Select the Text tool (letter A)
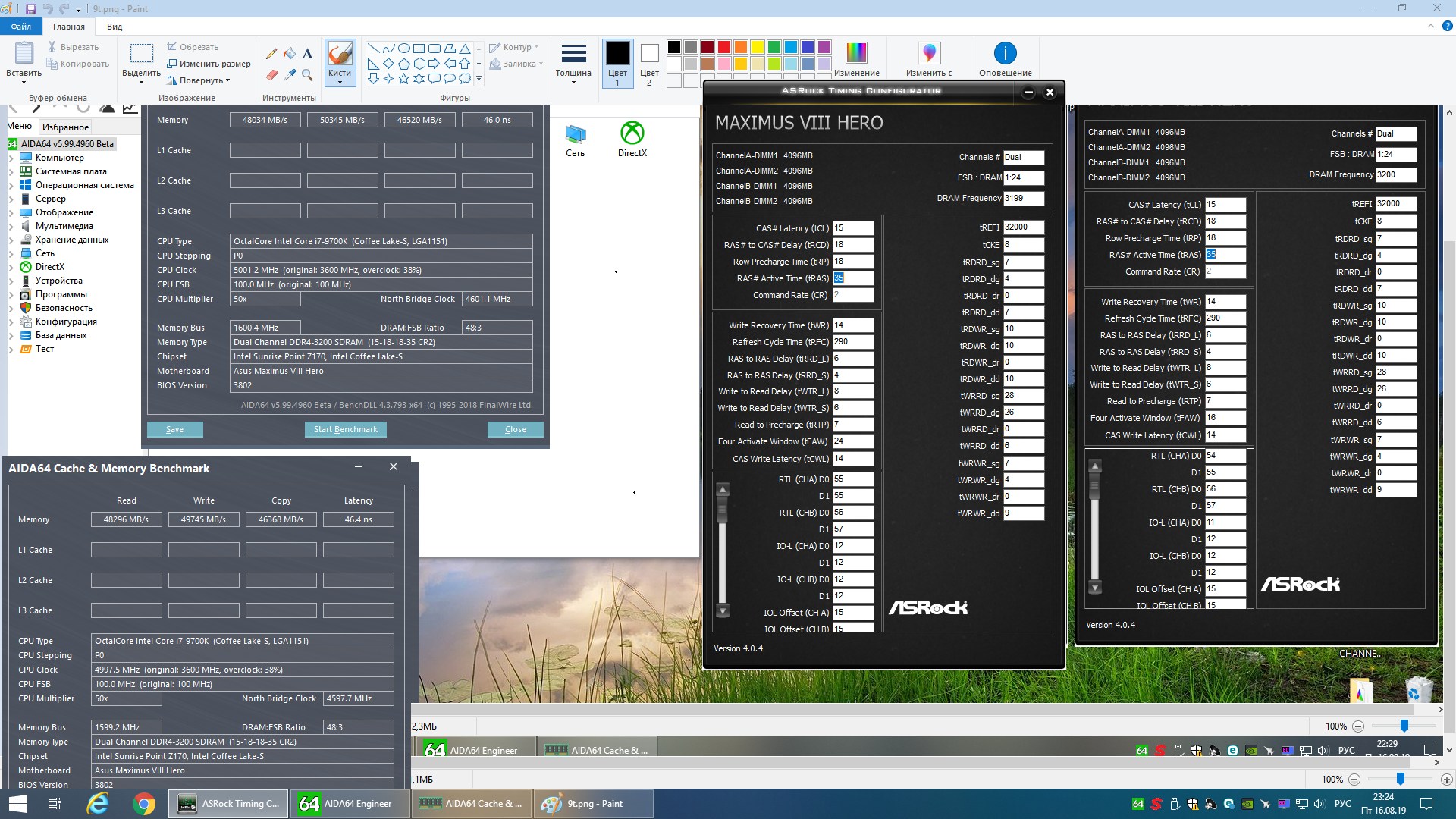The width and height of the screenshot is (1456, 819). [x=307, y=54]
